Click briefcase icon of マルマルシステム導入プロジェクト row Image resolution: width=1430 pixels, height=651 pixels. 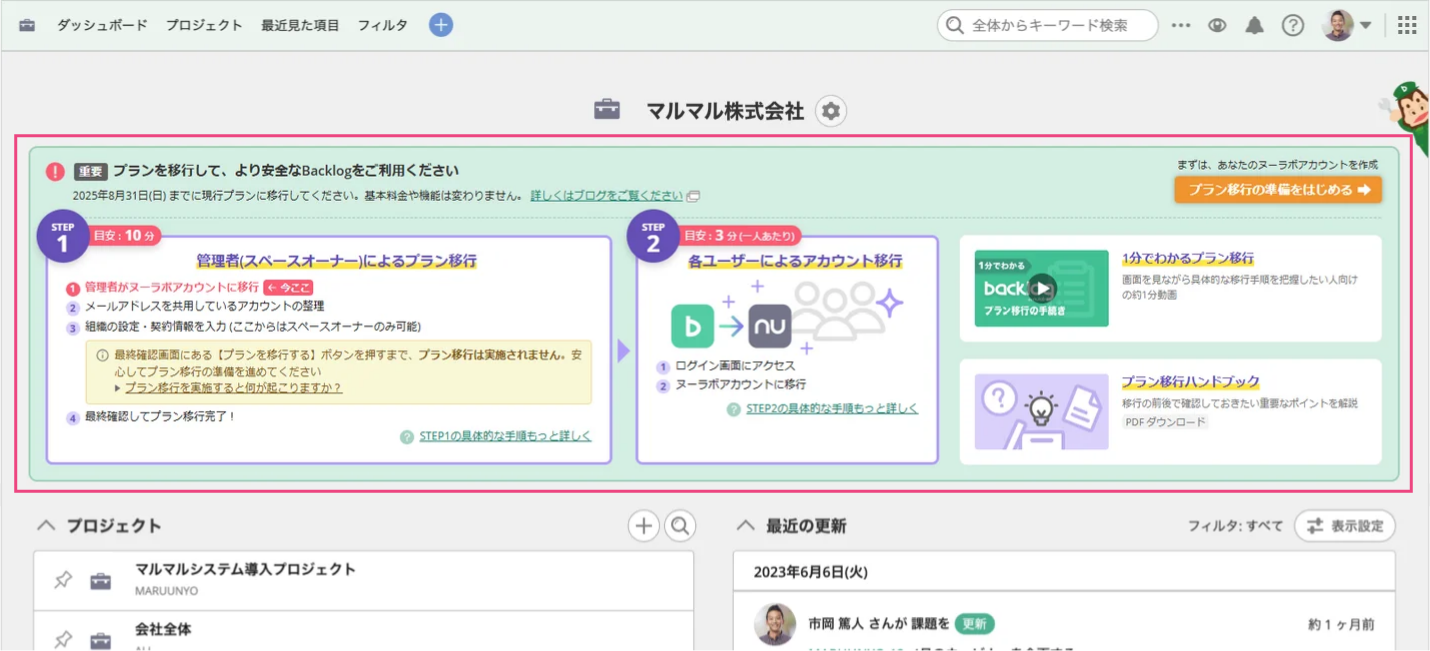coord(100,580)
